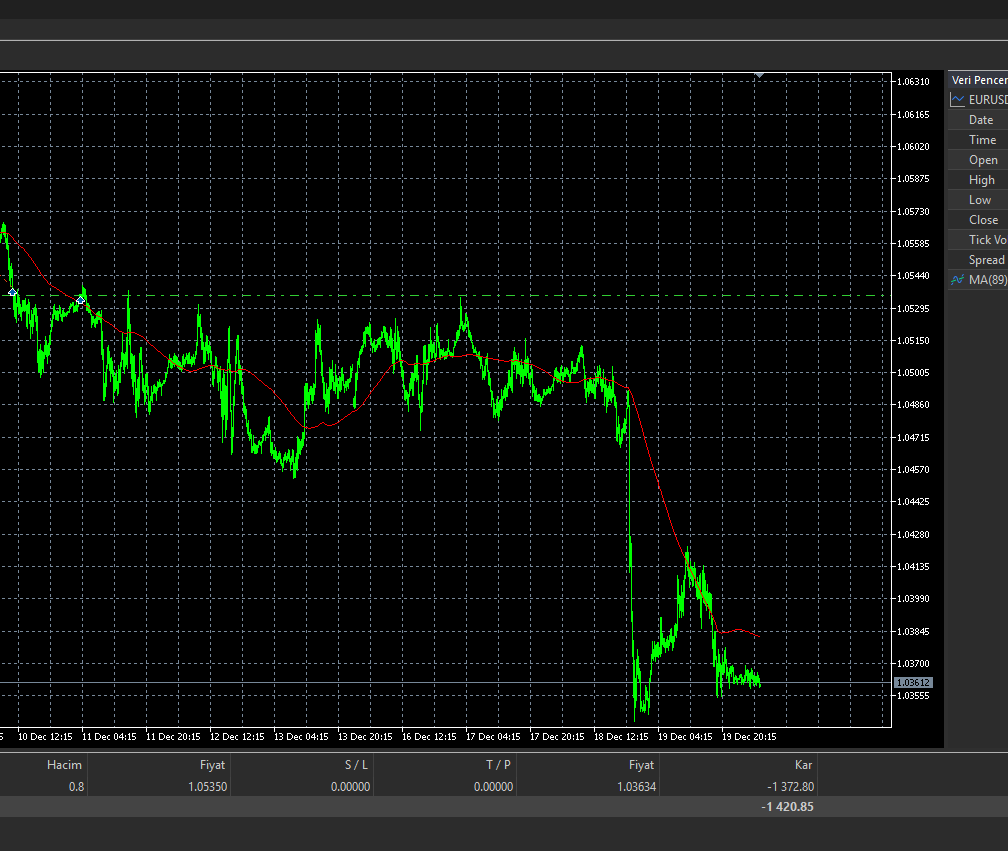
Task: Click the 1.06310 price axis label
Action: [x=913, y=82]
